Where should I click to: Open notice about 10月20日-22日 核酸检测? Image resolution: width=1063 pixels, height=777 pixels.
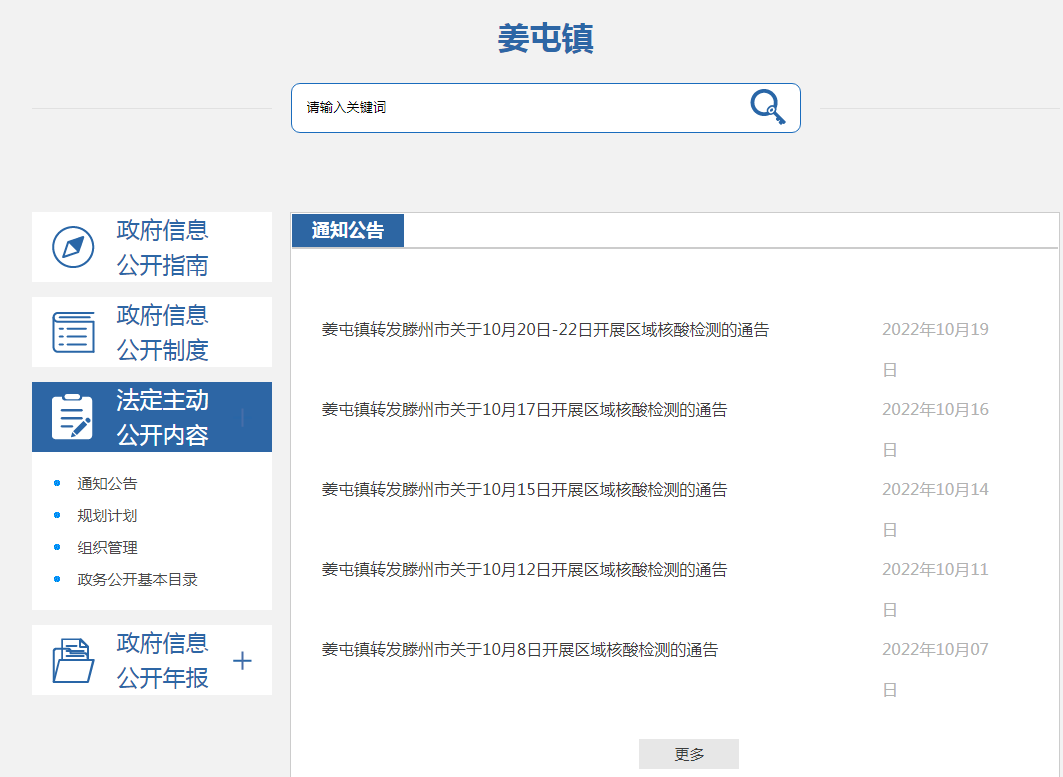tap(546, 330)
